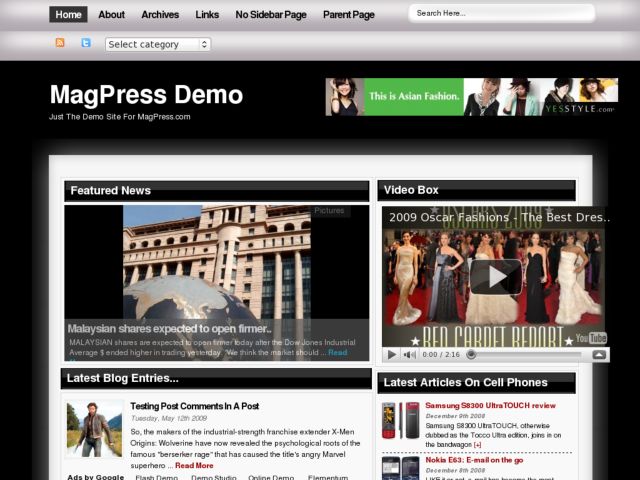This screenshot has height=480, width=640.
Task: Click the Tuesday, May 12th 2009 post date
Action: coord(169,418)
